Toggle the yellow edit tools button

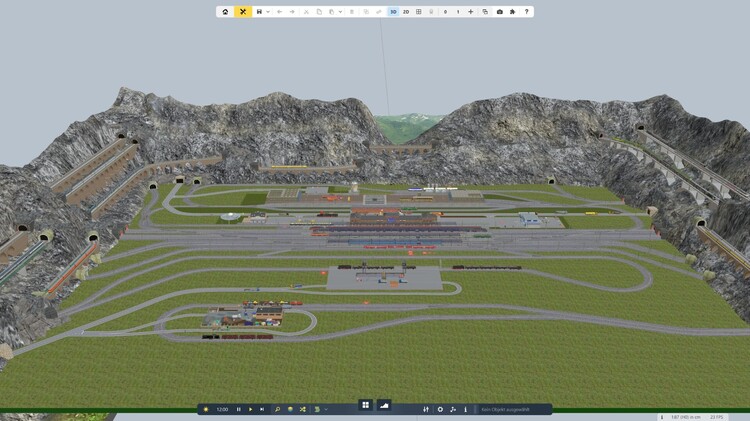pyautogui.click(x=243, y=11)
